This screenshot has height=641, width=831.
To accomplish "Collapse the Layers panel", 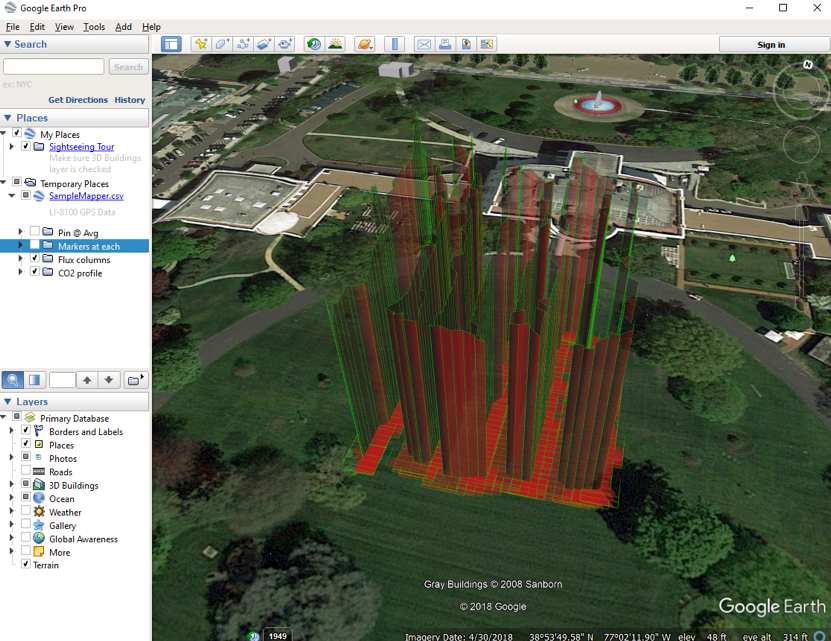I will click(8, 402).
